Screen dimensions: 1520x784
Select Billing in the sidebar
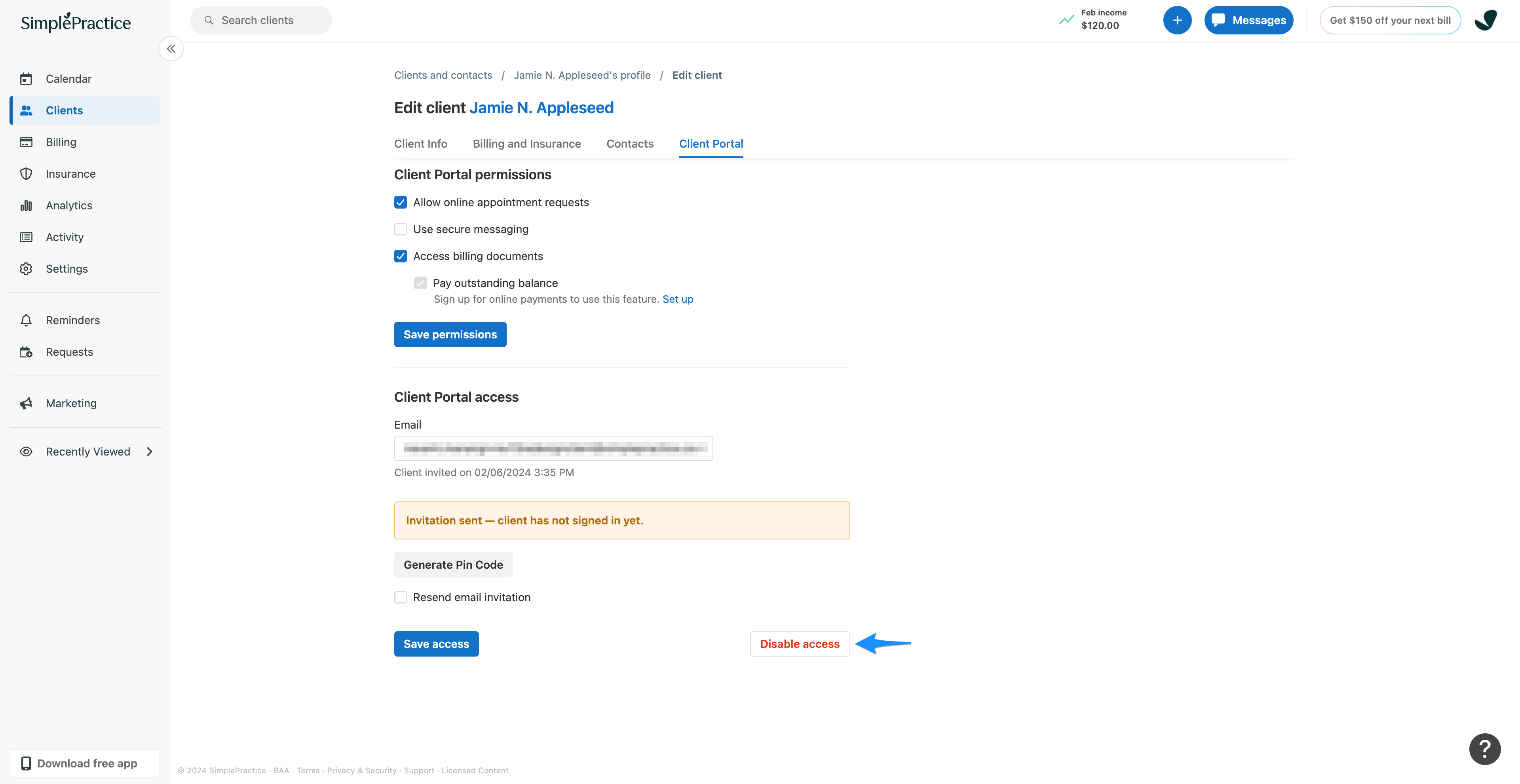[x=61, y=142]
